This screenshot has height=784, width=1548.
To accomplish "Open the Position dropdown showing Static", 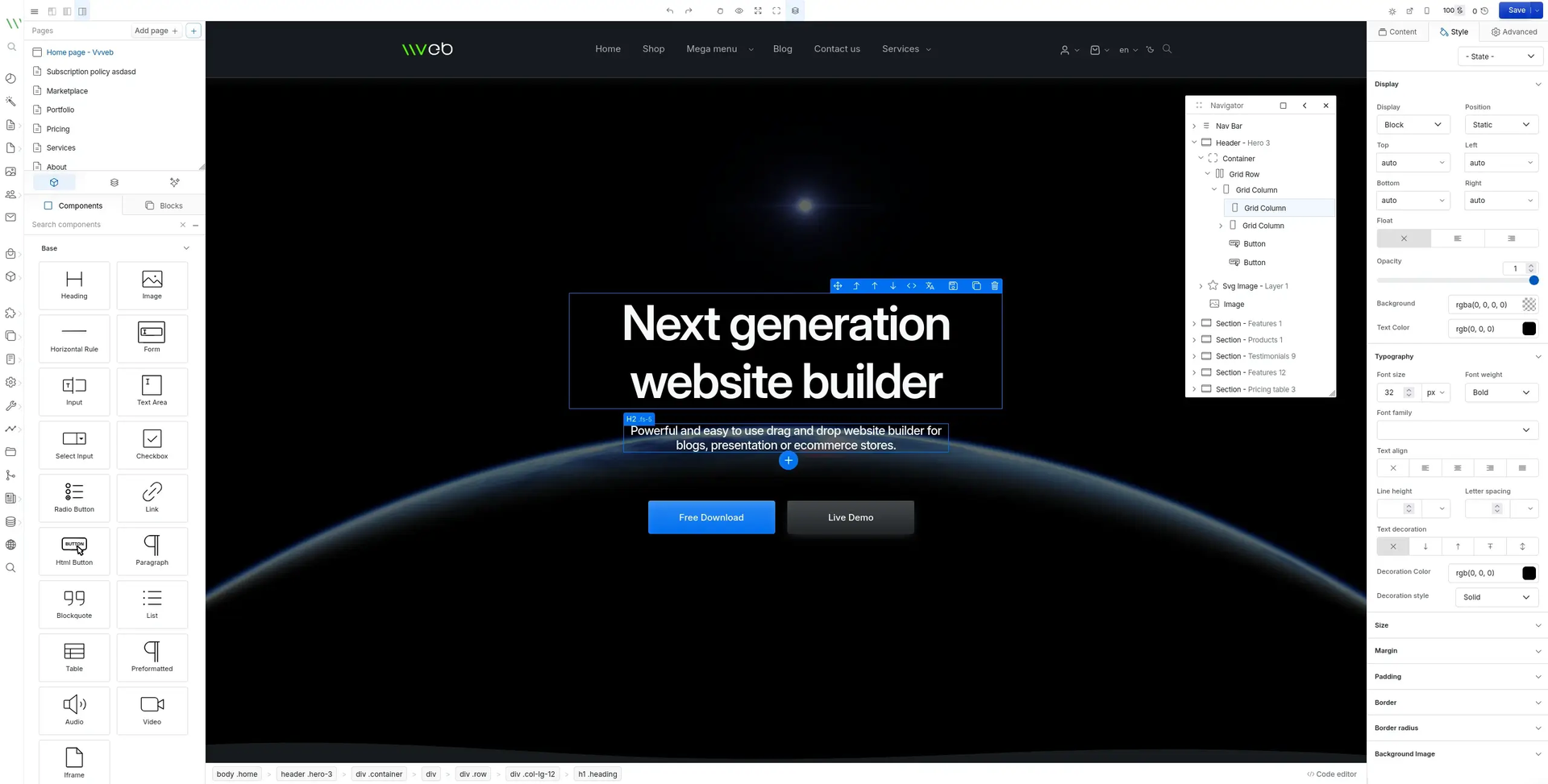I will pyautogui.click(x=1501, y=125).
